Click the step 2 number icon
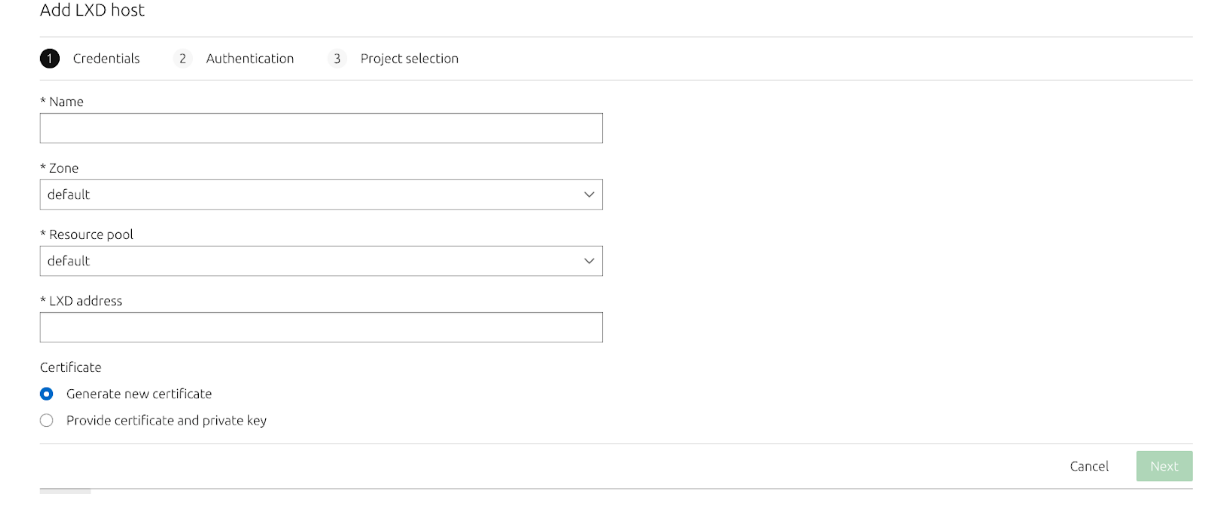 point(182,59)
